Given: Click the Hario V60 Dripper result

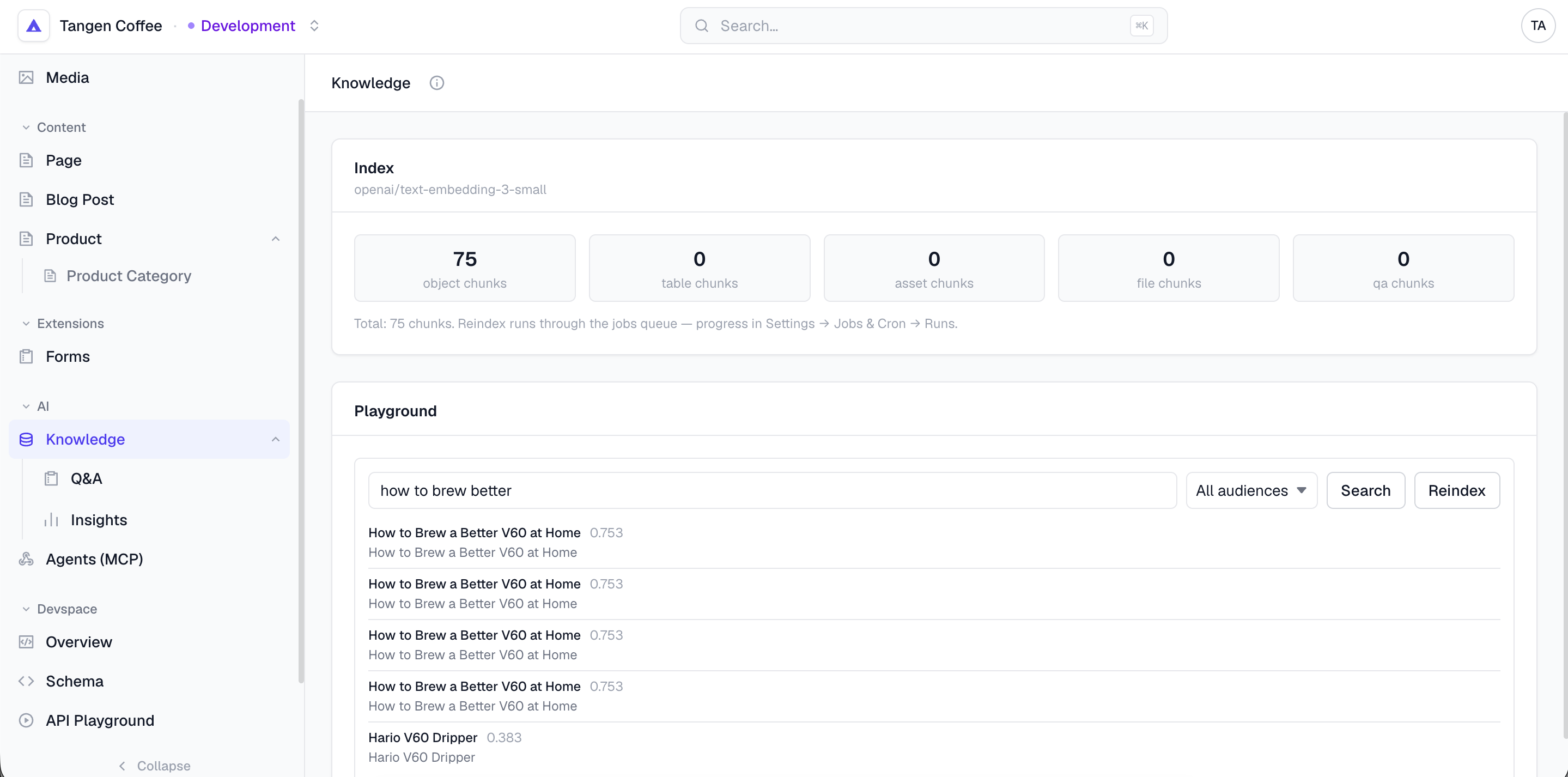Looking at the screenshot, I should click(x=934, y=747).
